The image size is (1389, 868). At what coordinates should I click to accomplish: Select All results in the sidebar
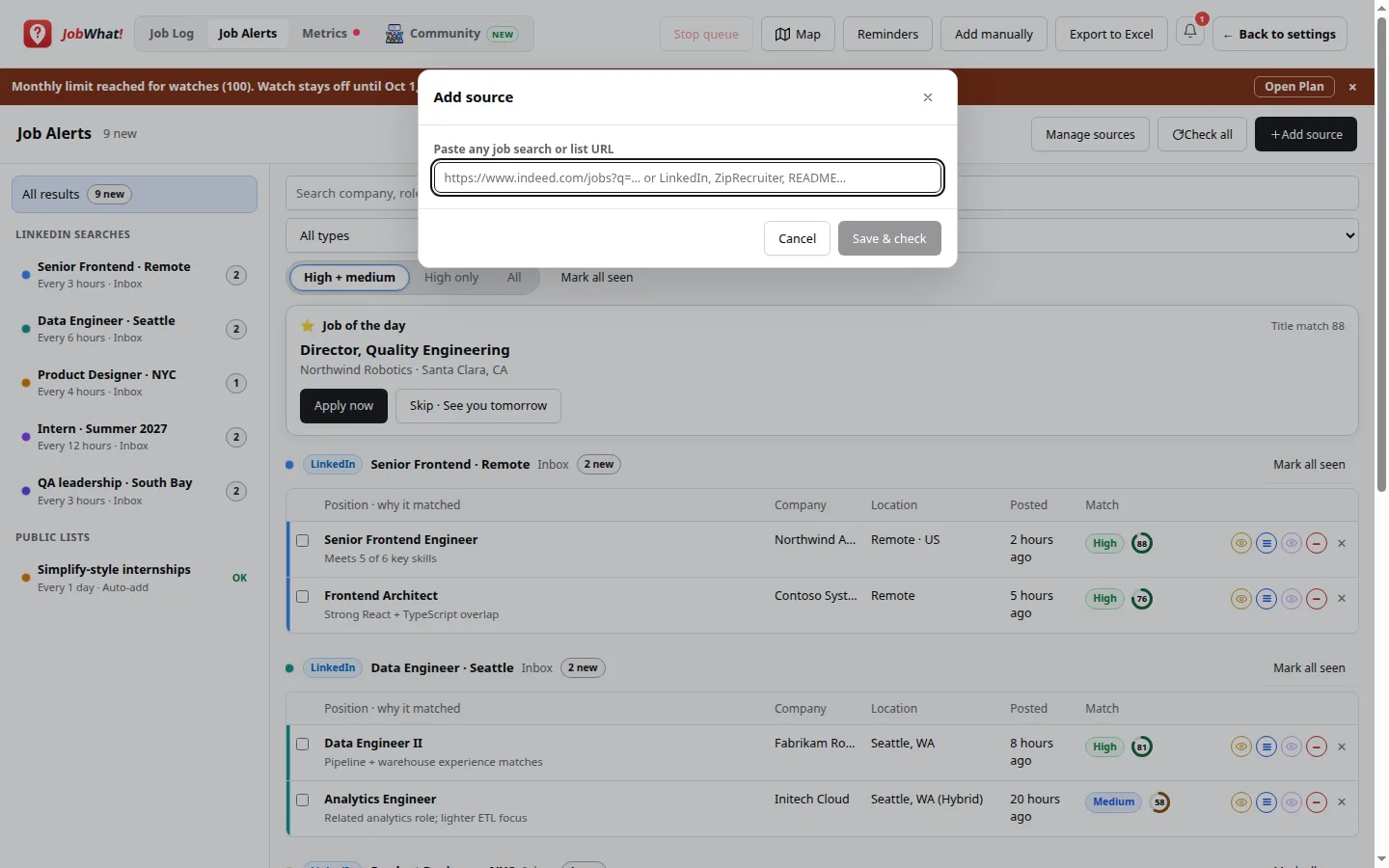pos(134,194)
